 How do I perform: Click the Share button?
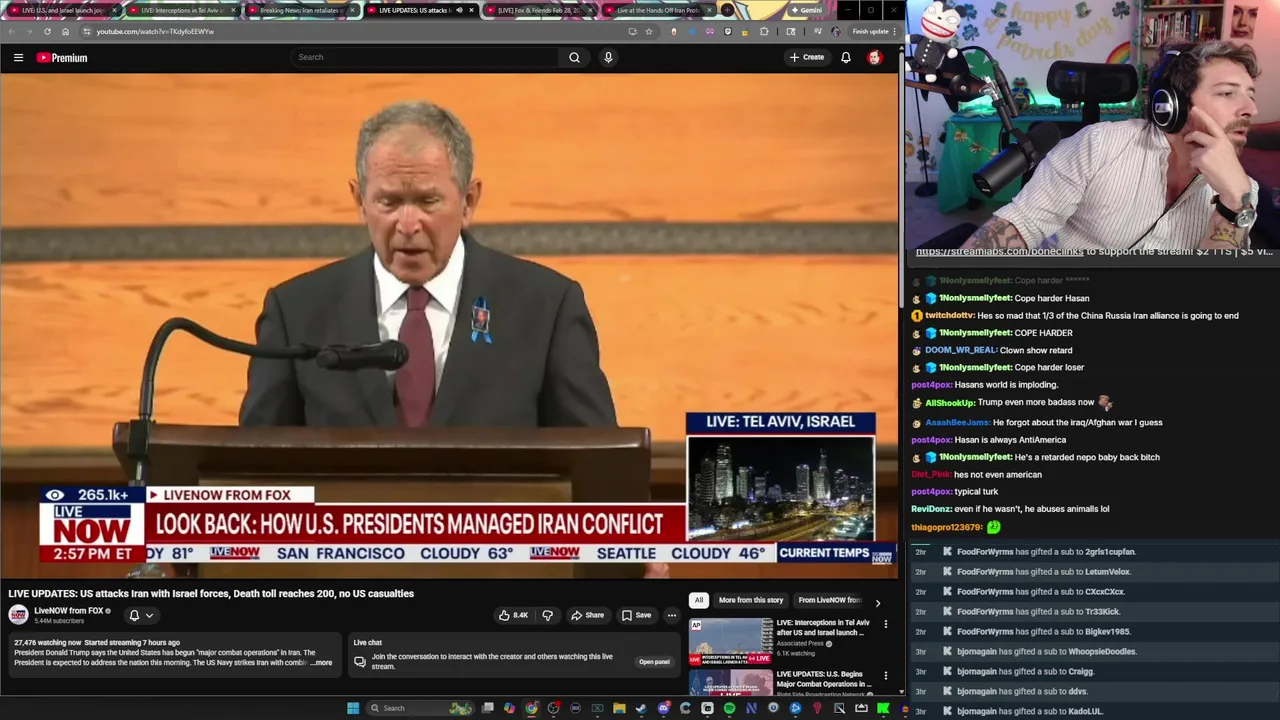tap(587, 615)
